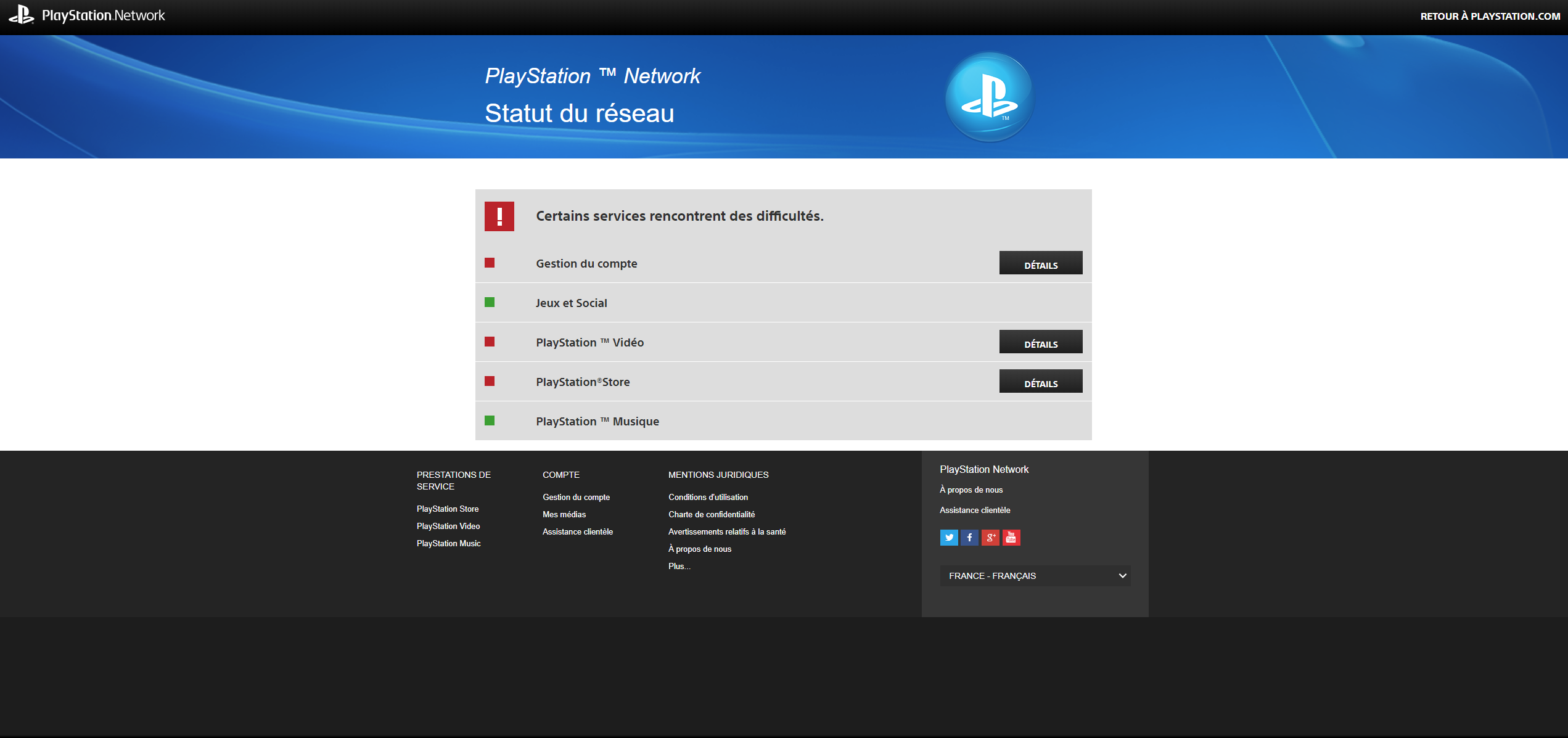This screenshot has width=1568, height=738.
Task: Open the FRANCE - FRANÇAIS language dropdown
Action: coord(1035,576)
